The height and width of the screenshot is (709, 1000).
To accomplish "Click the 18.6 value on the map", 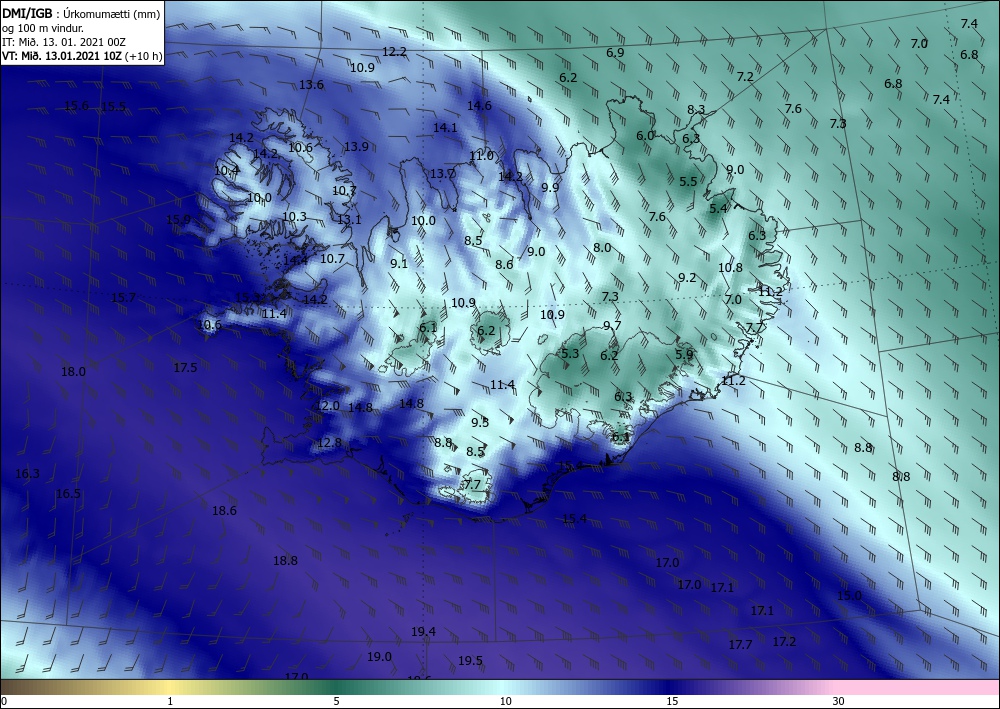I will coord(224,510).
